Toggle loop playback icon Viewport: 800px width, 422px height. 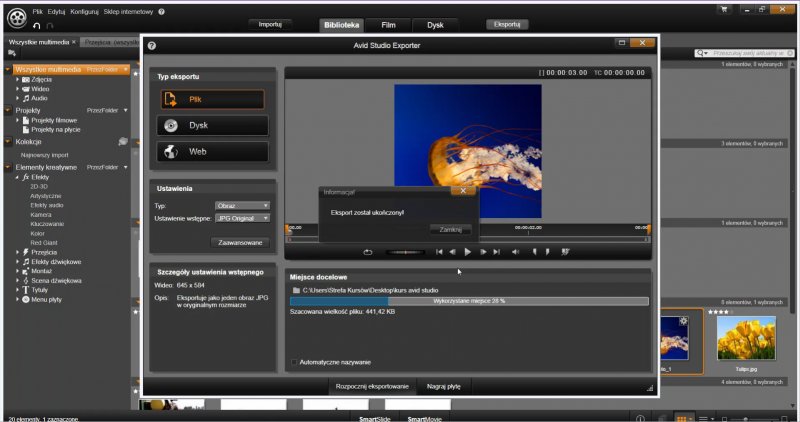tap(367, 253)
